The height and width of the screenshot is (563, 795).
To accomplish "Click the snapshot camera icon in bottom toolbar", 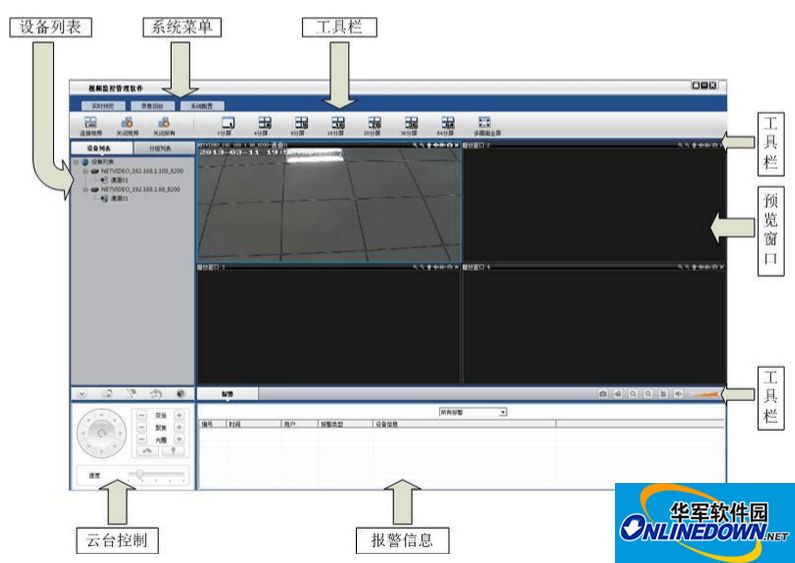I will click(603, 395).
